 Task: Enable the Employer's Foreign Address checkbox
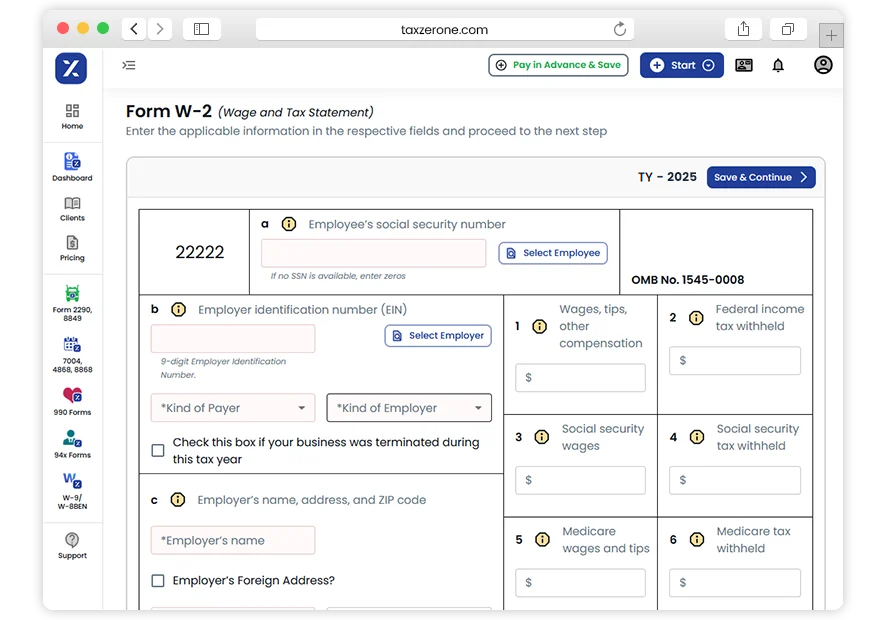click(x=157, y=579)
